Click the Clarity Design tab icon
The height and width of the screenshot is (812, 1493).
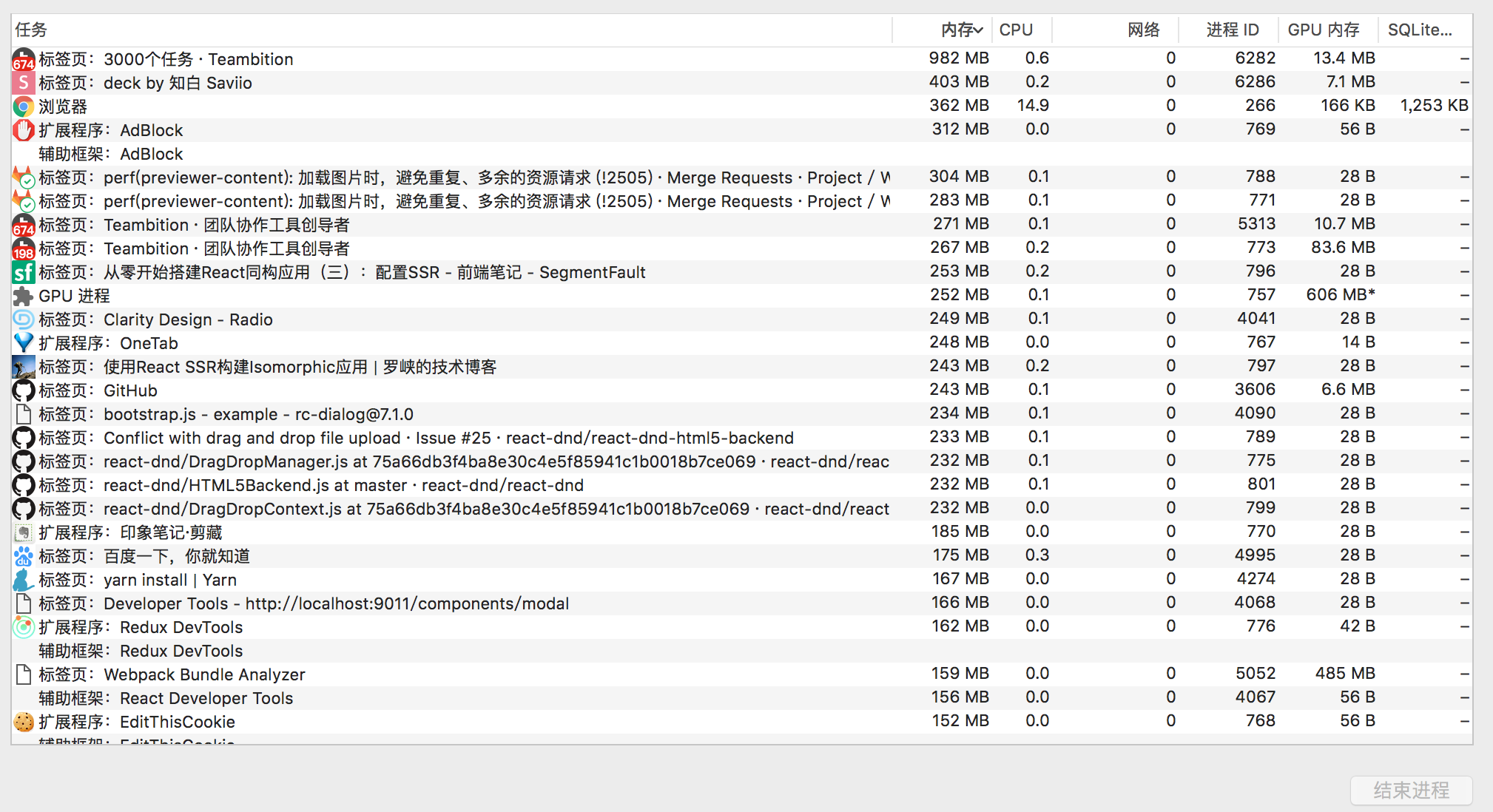24,319
